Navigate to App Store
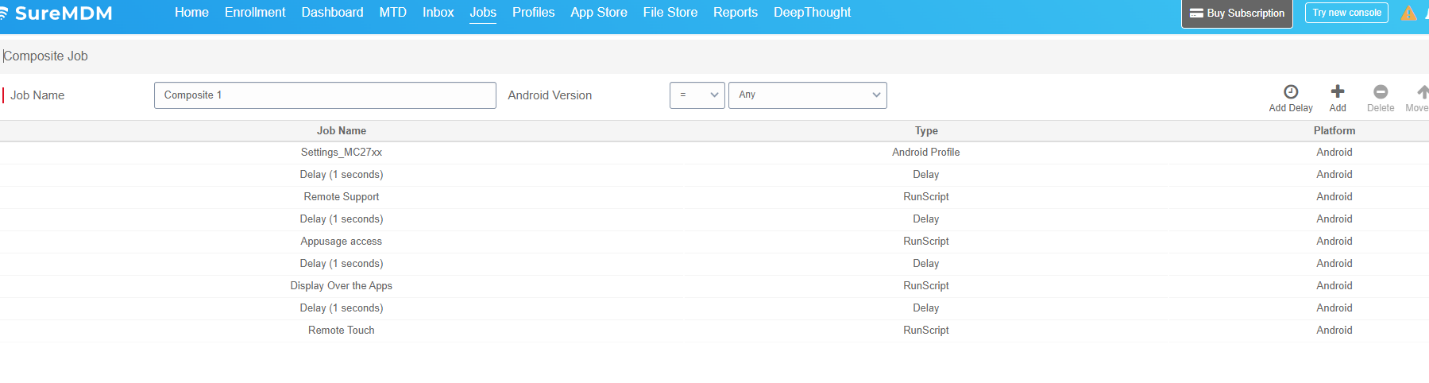This screenshot has width=1429, height=383. pyautogui.click(x=599, y=13)
